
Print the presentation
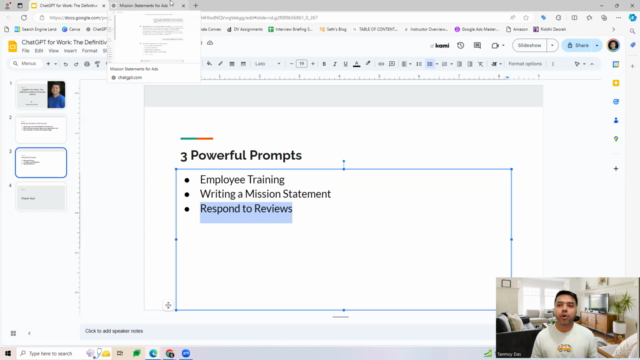pos(87,64)
